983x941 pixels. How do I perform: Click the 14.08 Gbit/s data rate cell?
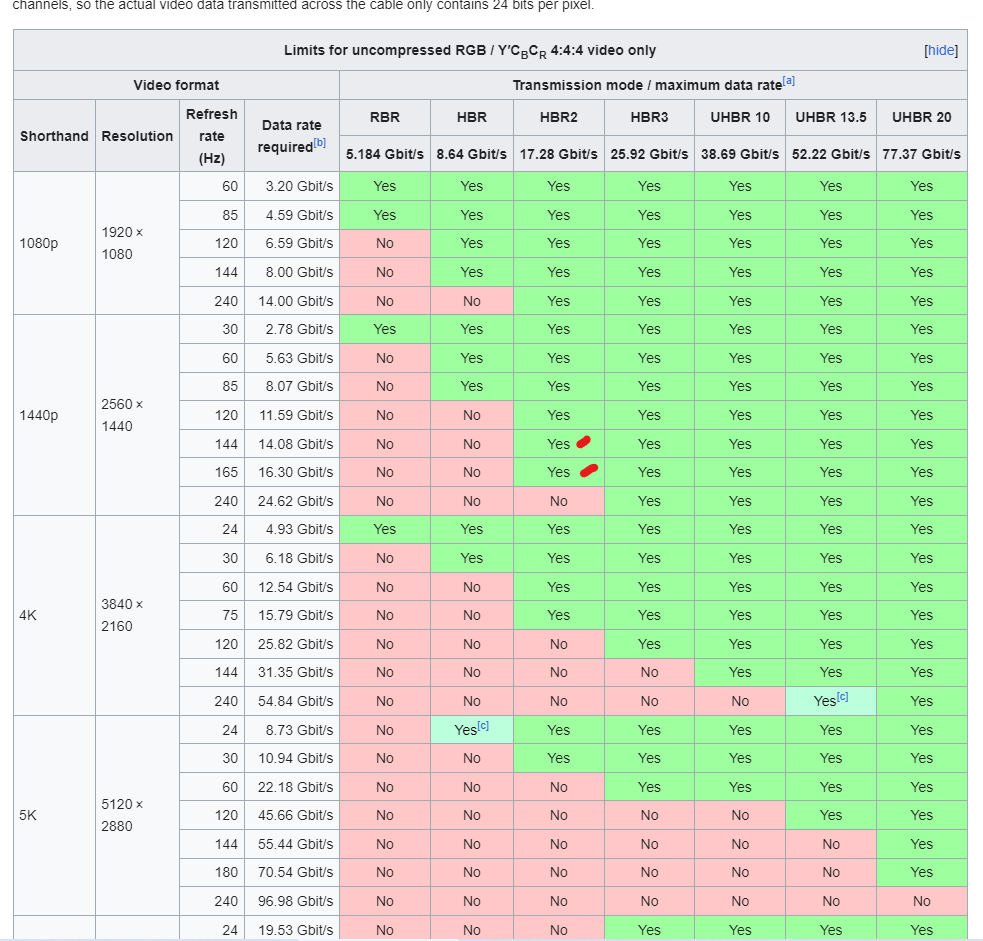tap(292, 444)
